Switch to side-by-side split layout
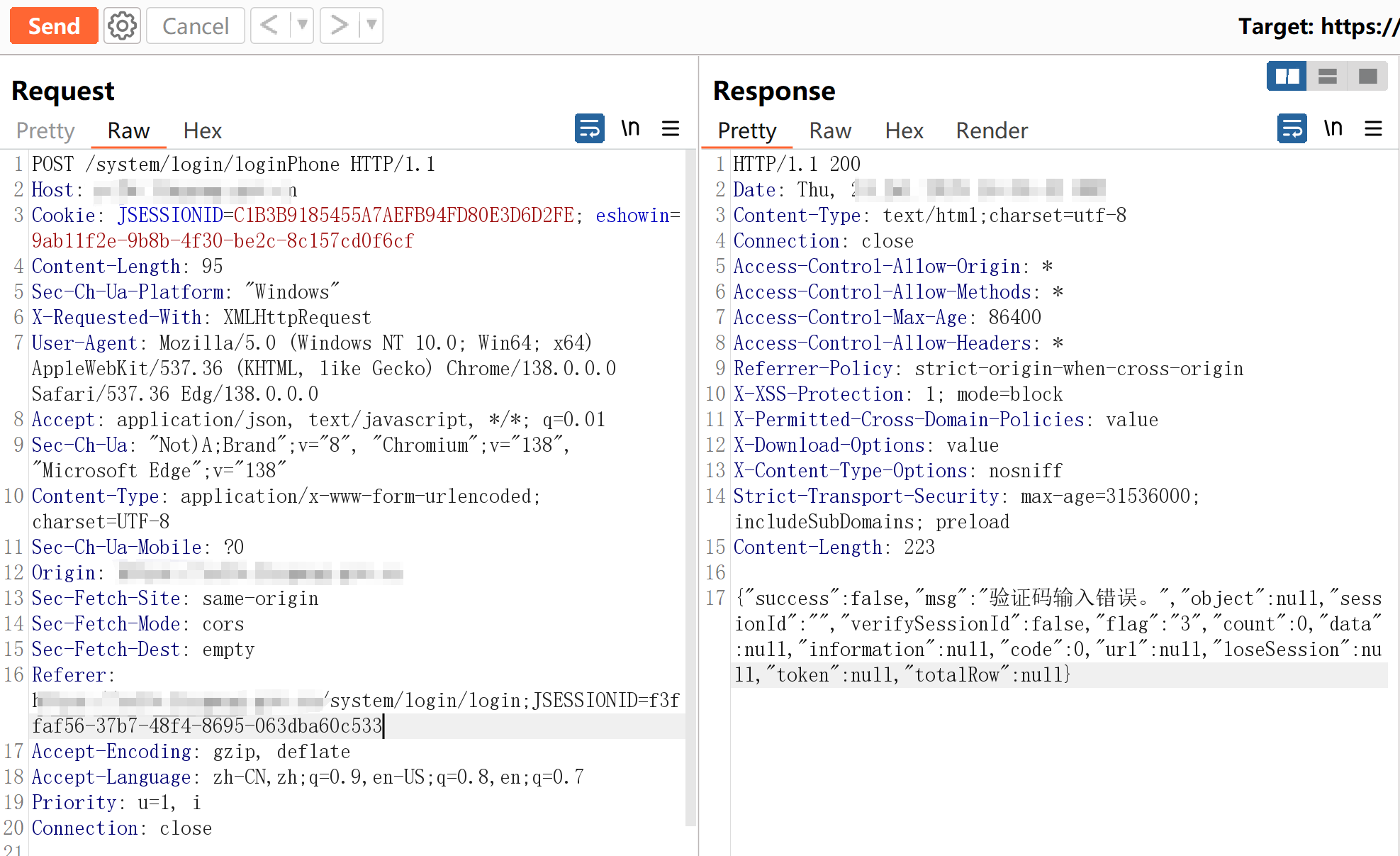 (x=1287, y=76)
